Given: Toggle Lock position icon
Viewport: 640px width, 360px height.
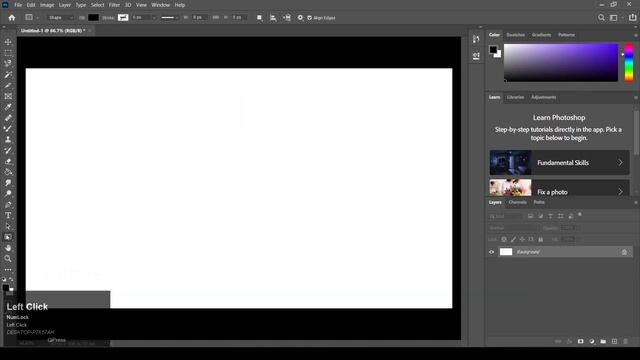Looking at the screenshot, I should tap(522, 240).
